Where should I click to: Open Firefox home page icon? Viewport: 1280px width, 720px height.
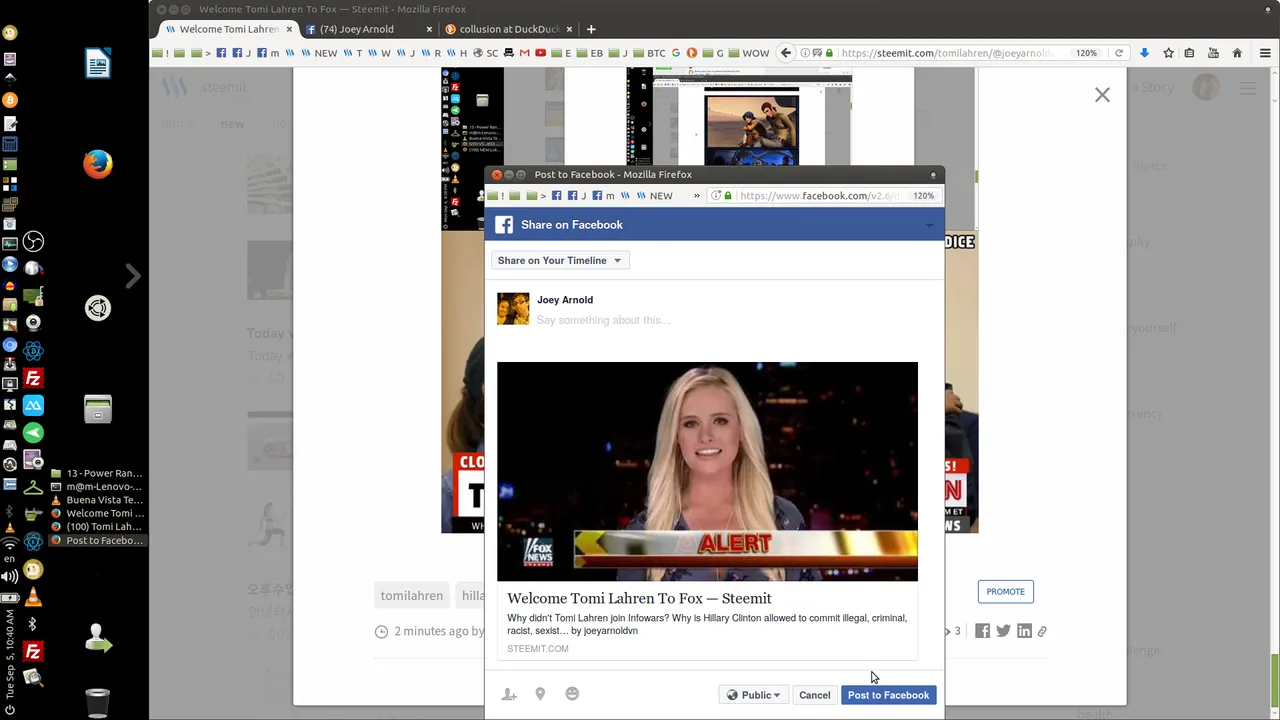click(x=1237, y=53)
